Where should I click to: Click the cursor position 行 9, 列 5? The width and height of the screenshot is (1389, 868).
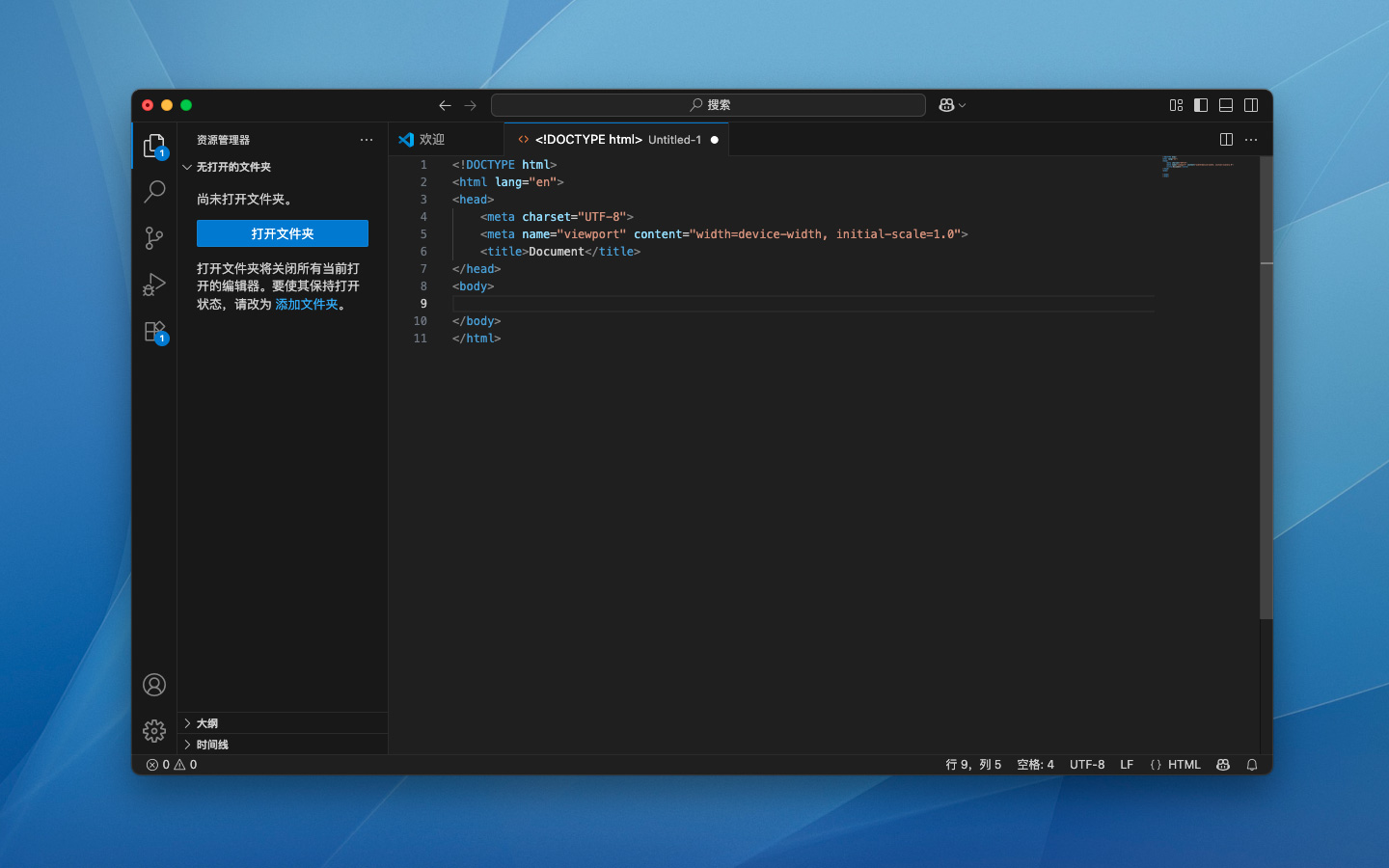pyautogui.click(x=973, y=765)
